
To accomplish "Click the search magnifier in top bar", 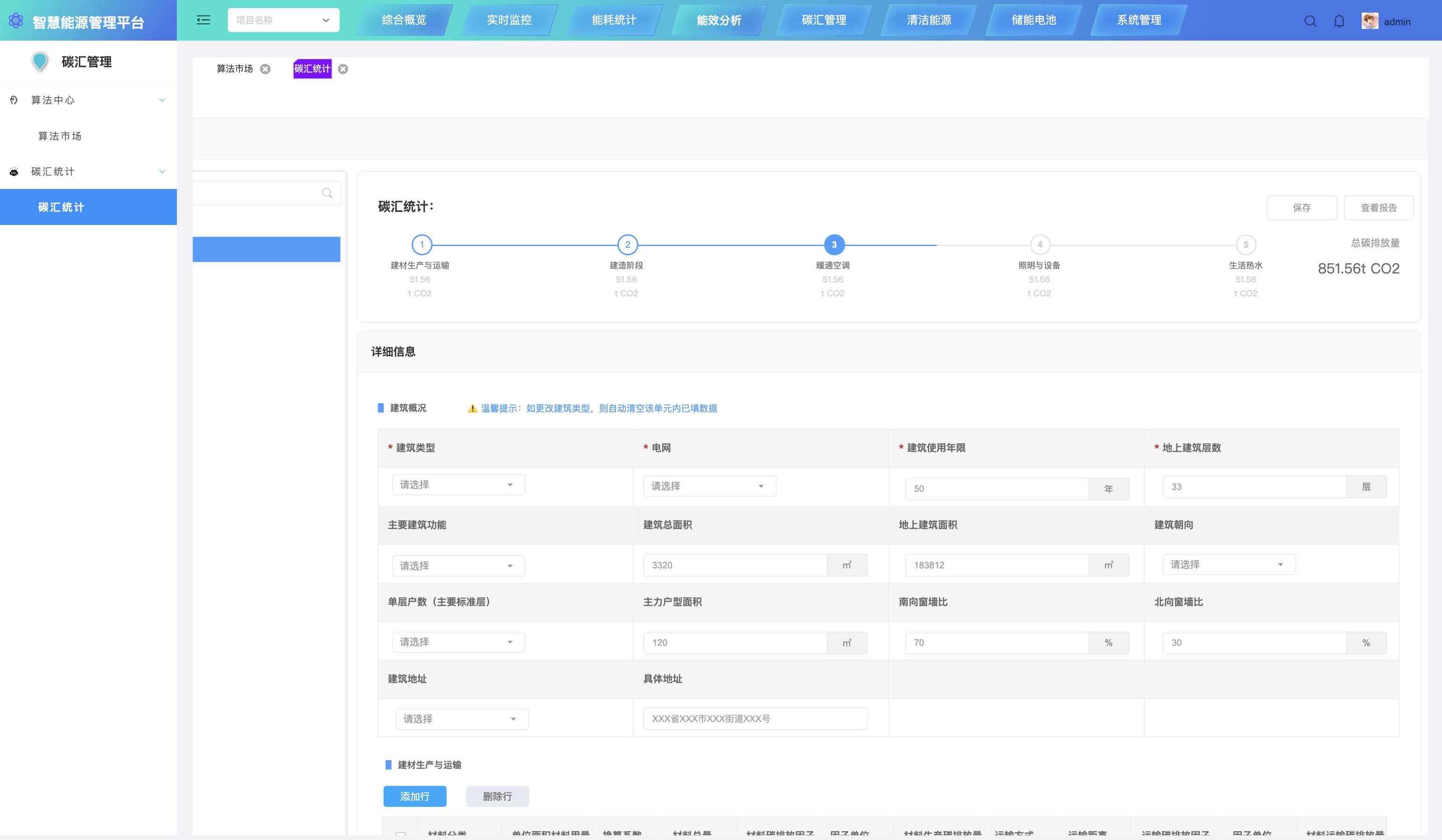I will click(x=1310, y=21).
